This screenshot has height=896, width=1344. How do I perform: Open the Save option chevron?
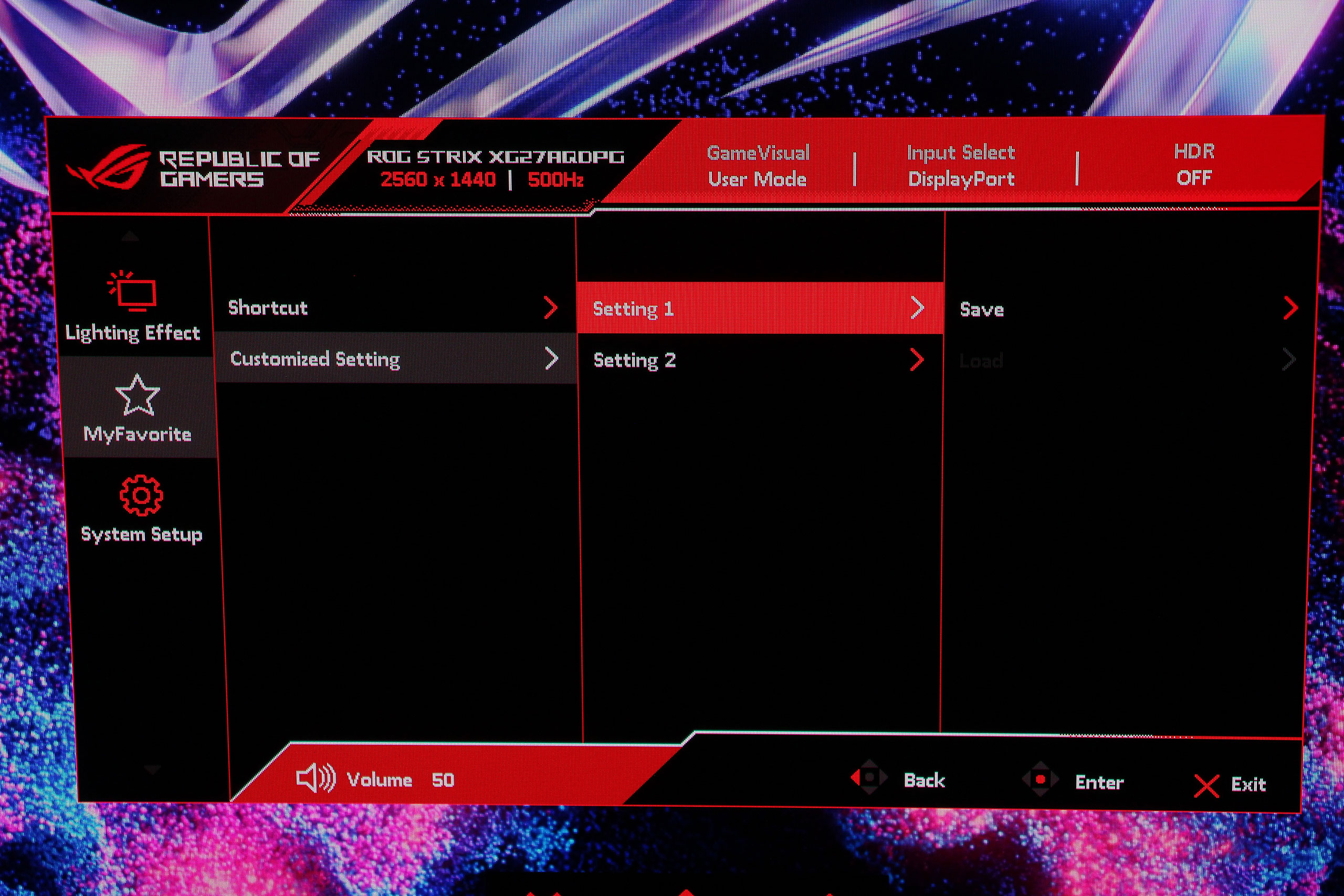pos(1290,308)
